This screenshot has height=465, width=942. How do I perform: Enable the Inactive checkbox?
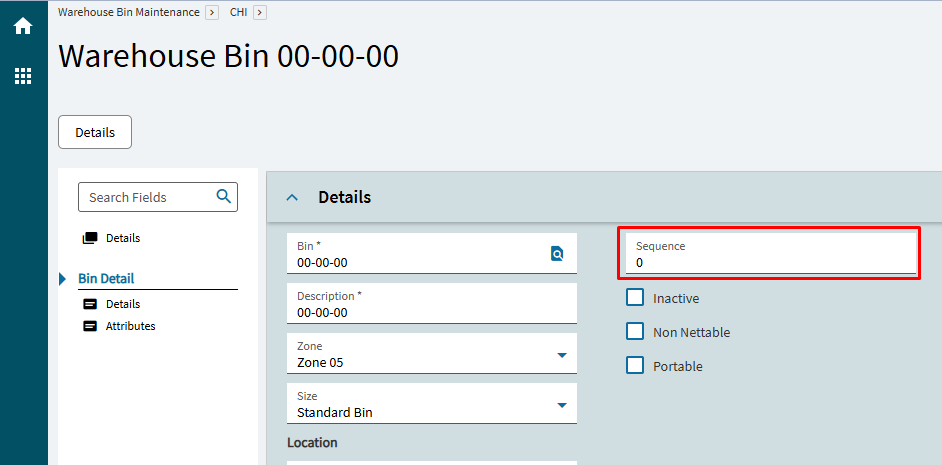coord(635,298)
